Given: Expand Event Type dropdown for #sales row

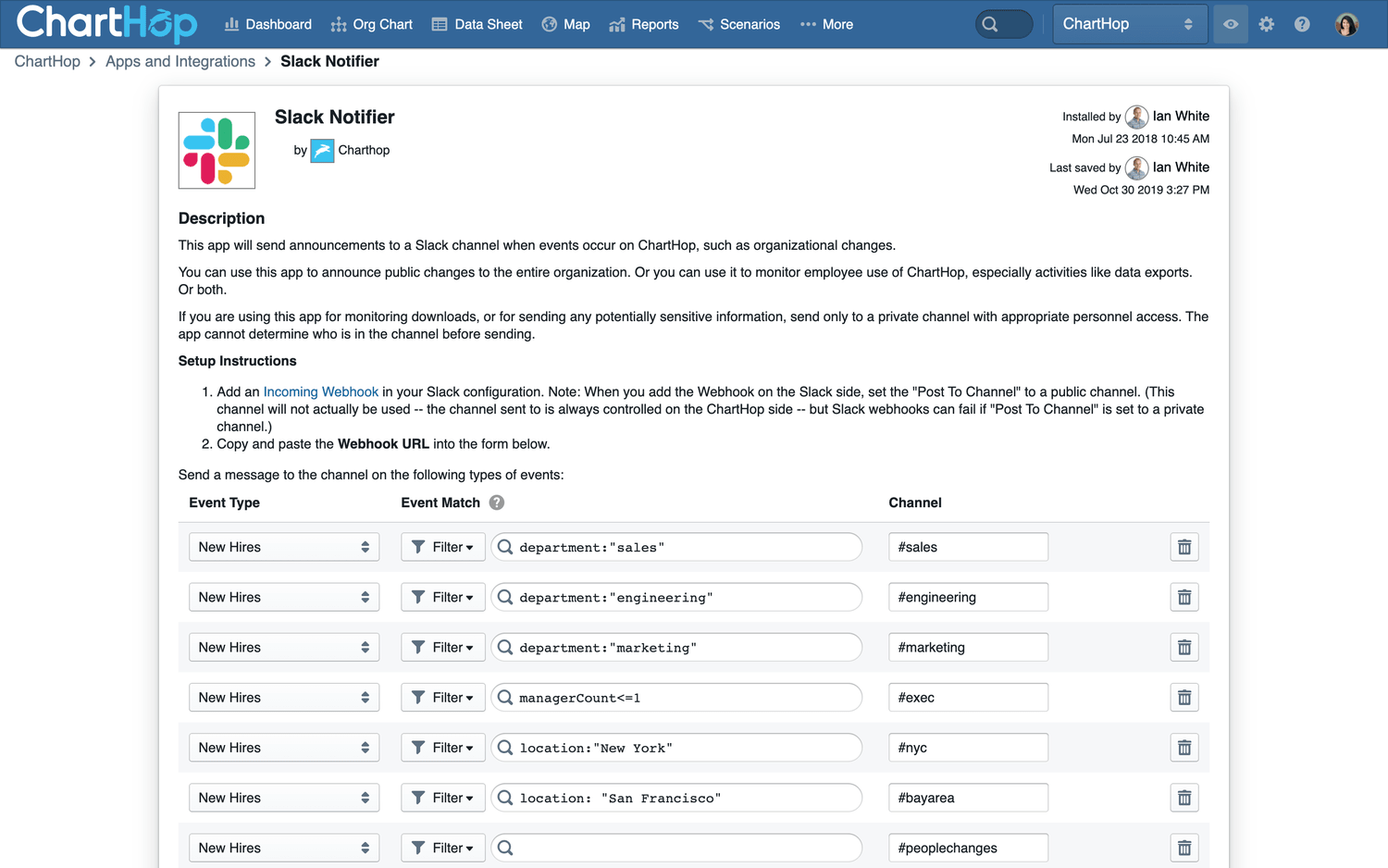Looking at the screenshot, I should [284, 547].
